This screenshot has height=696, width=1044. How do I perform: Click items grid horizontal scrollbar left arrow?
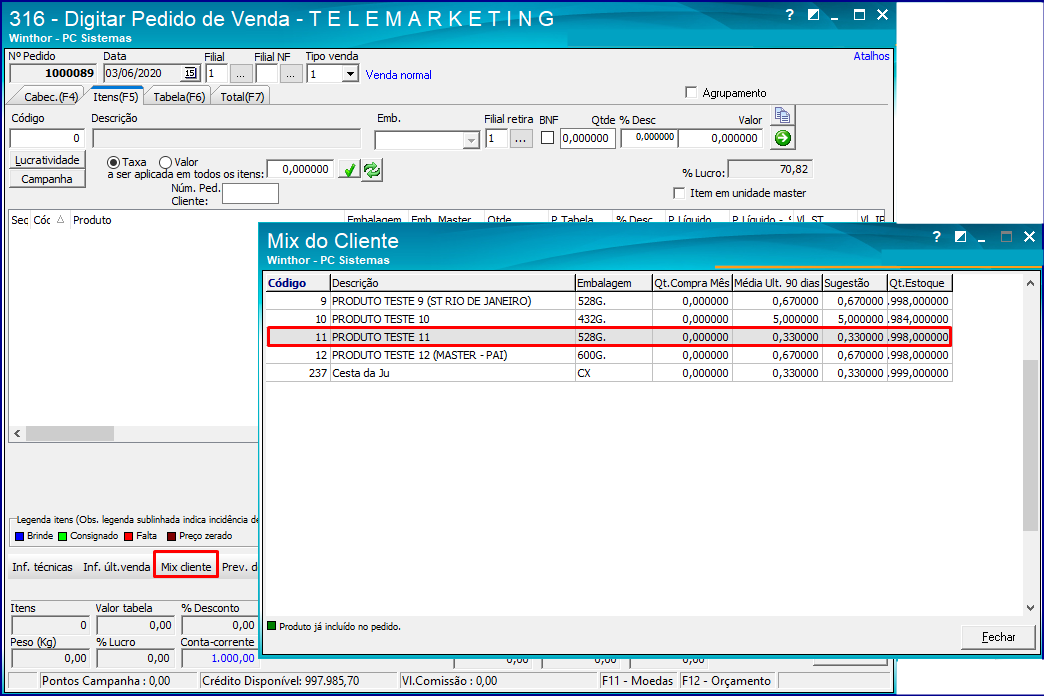tap(17, 434)
